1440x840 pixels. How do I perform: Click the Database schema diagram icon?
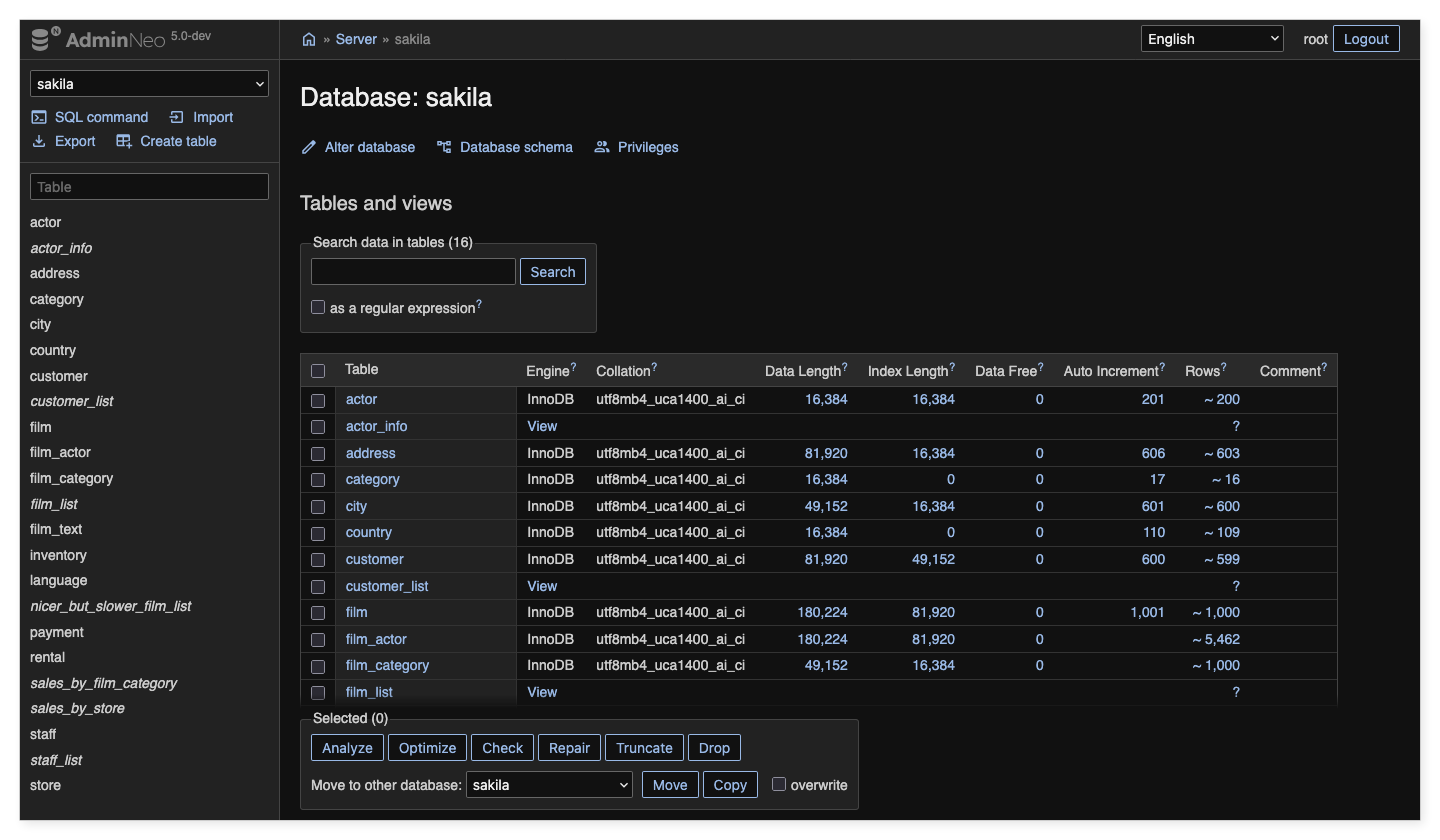point(444,147)
